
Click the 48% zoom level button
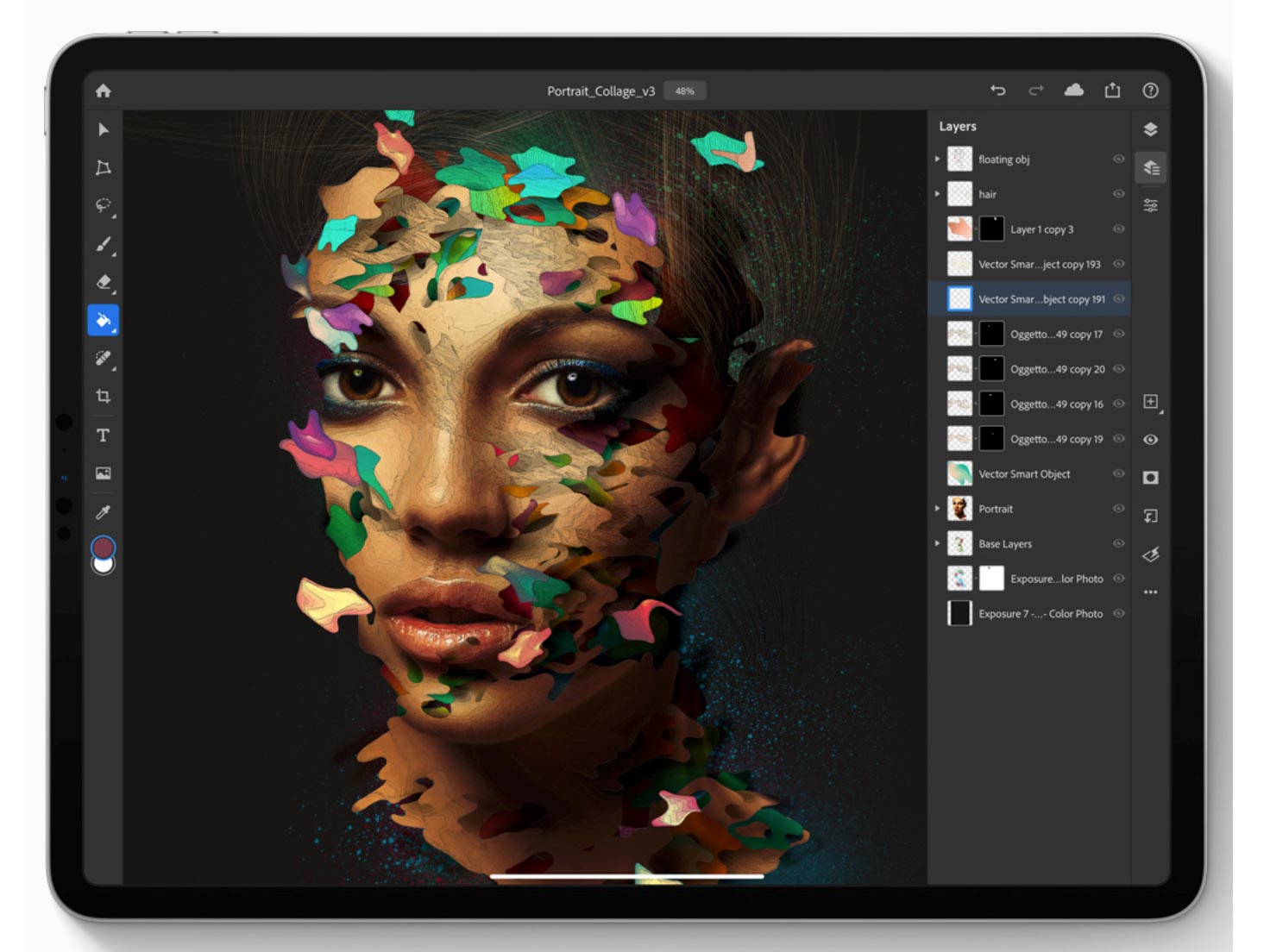point(685,91)
